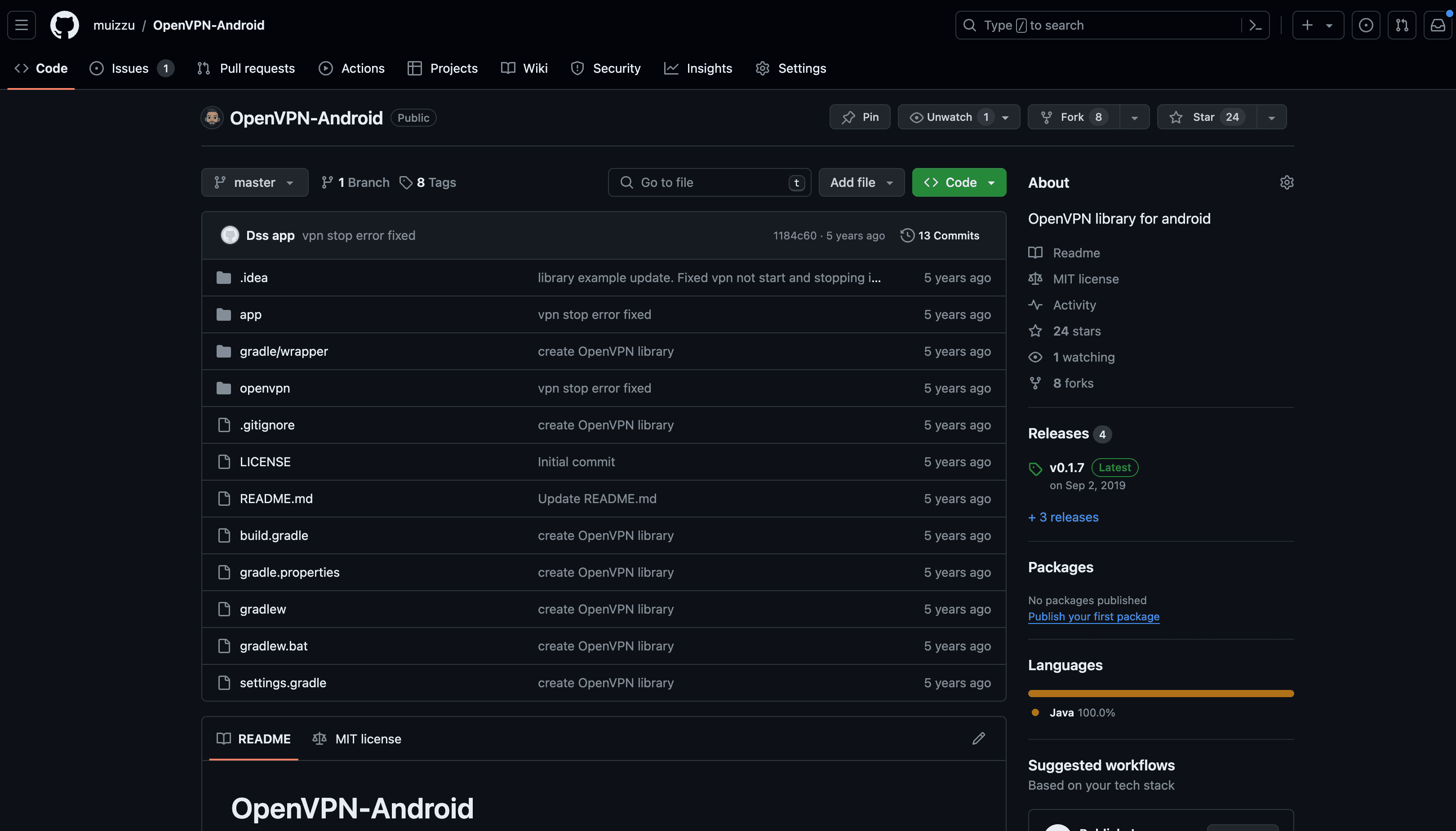Image resolution: width=1456 pixels, height=831 pixels.
Task: Open the GitHub home via the Octocat logo
Action: [x=64, y=25]
